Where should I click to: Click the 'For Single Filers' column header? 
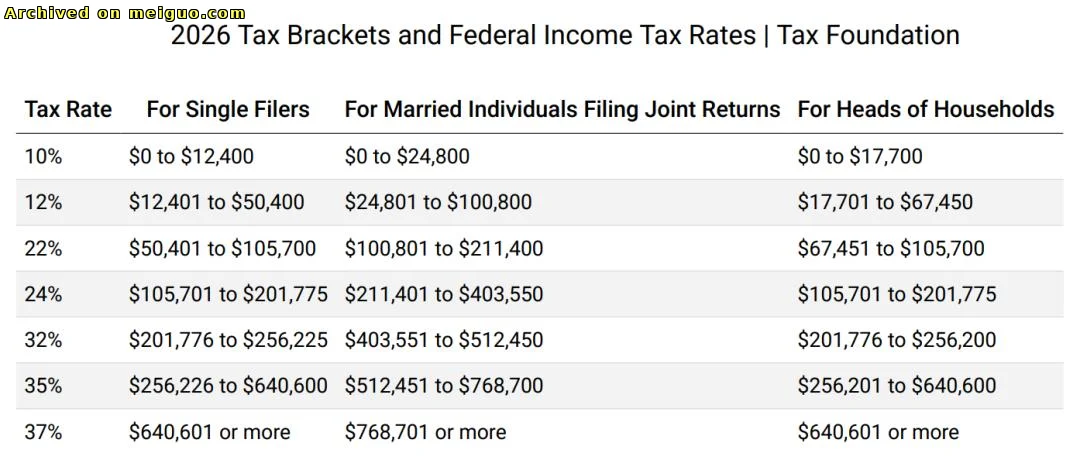[x=228, y=109]
